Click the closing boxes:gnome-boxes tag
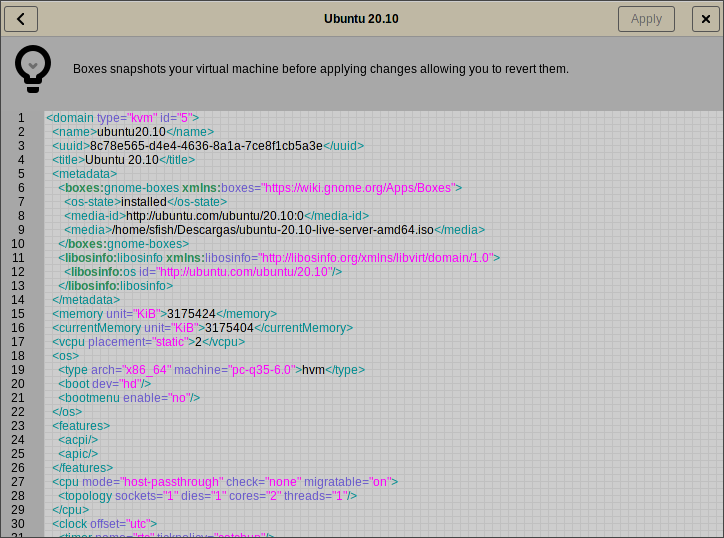Image resolution: width=724 pixels, height=538 pixels. tap(124, 244)
